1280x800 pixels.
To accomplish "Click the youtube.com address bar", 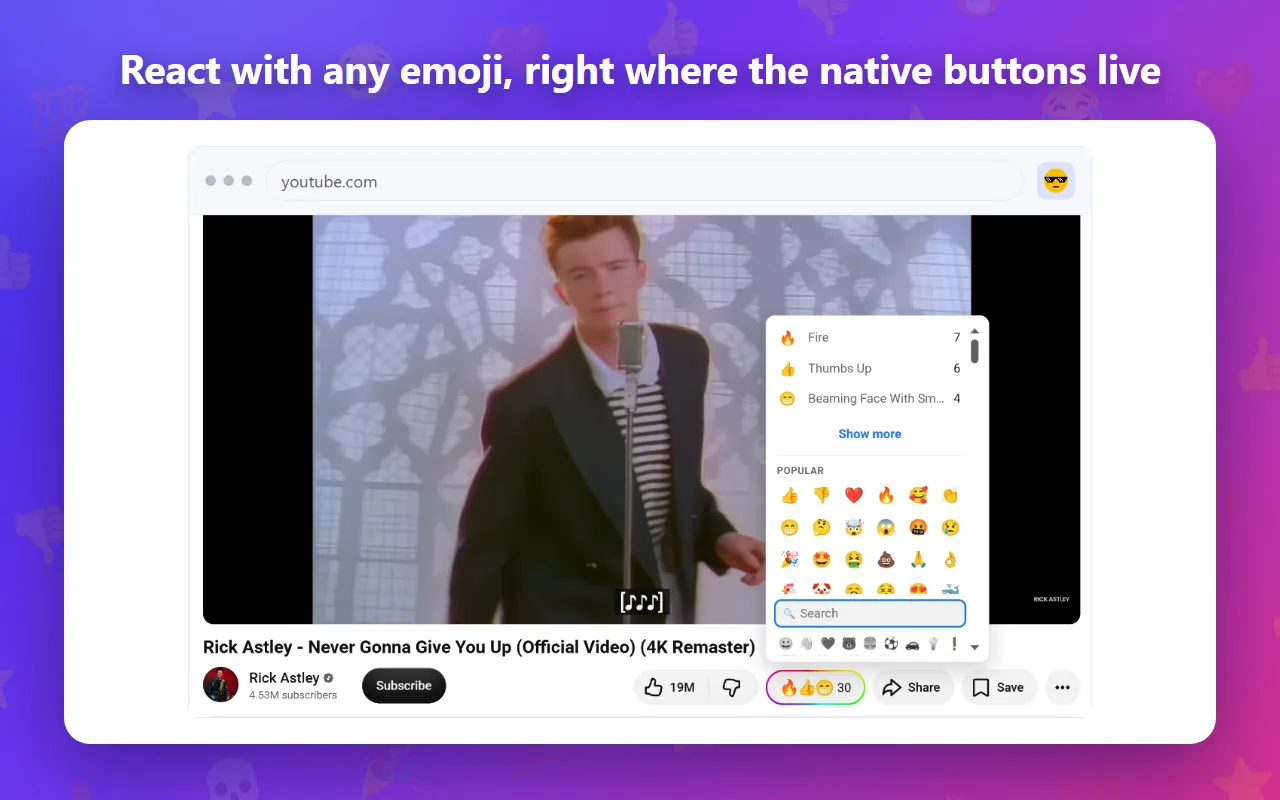I will (x=644, y=181).
